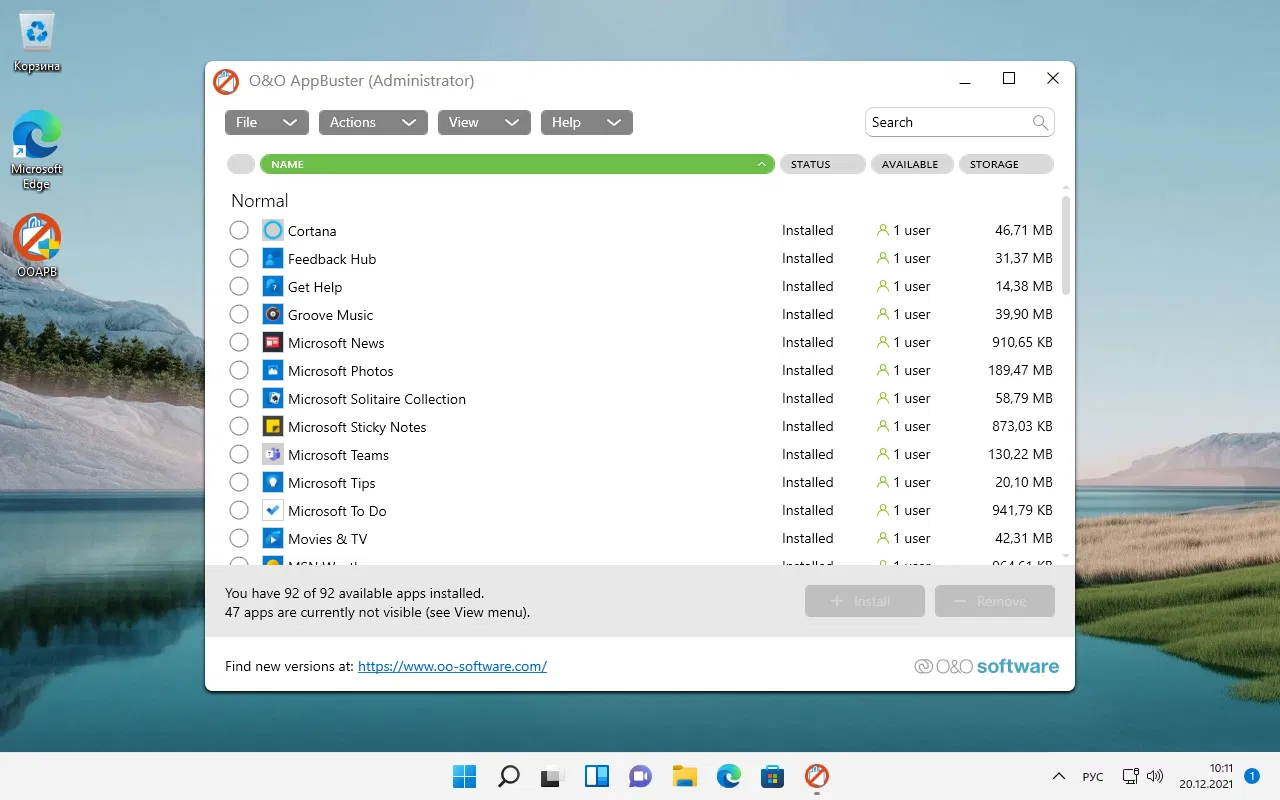Select the OOAPB desktop shortcut
The height and width of the screenshot is (800, 1280).
point(37,246)
